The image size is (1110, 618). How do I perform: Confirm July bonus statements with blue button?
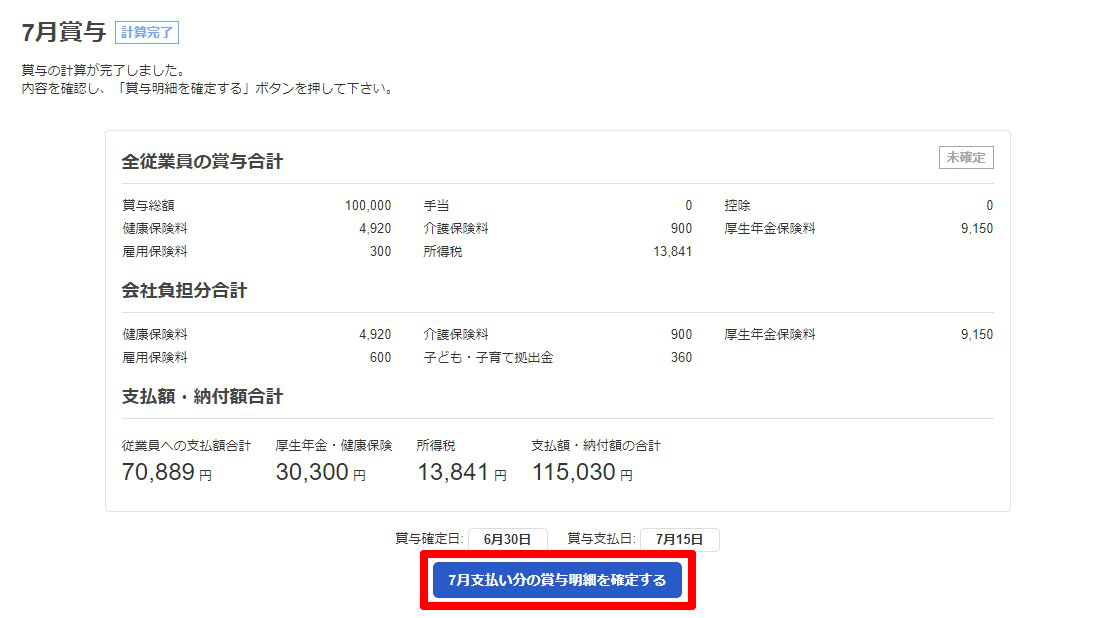557,580
